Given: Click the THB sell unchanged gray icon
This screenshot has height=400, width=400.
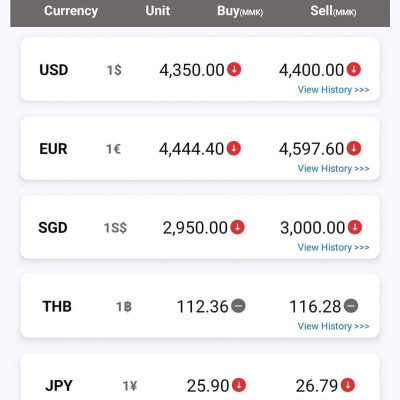Looking at the screenshot, I should click(x=351, y=306).
